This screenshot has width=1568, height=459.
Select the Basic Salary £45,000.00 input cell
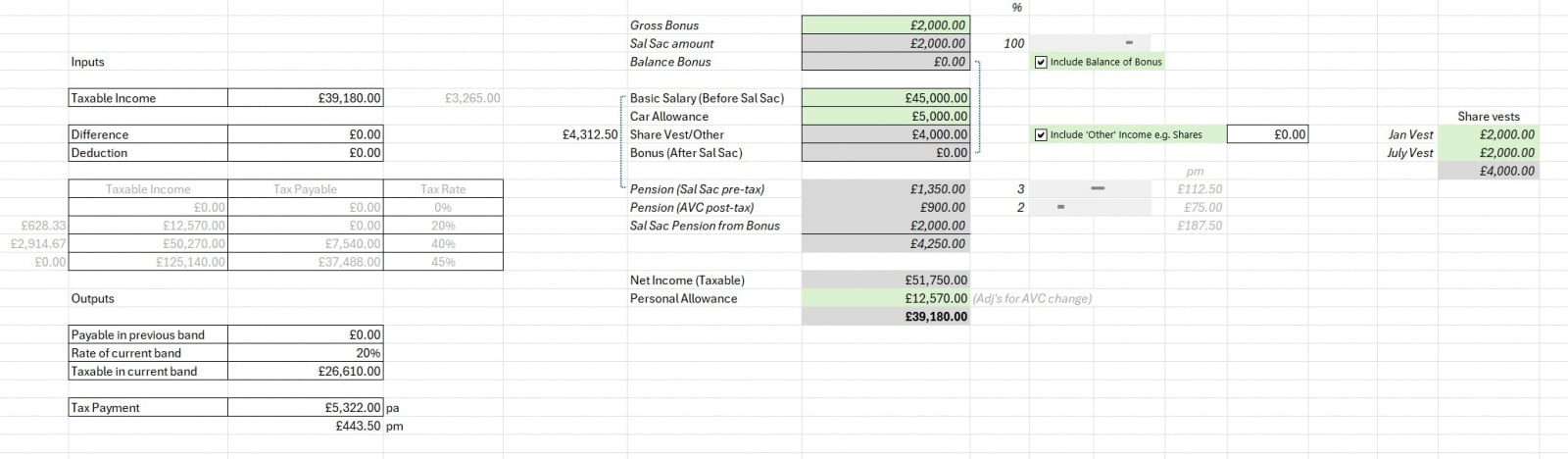click(885, 98)
